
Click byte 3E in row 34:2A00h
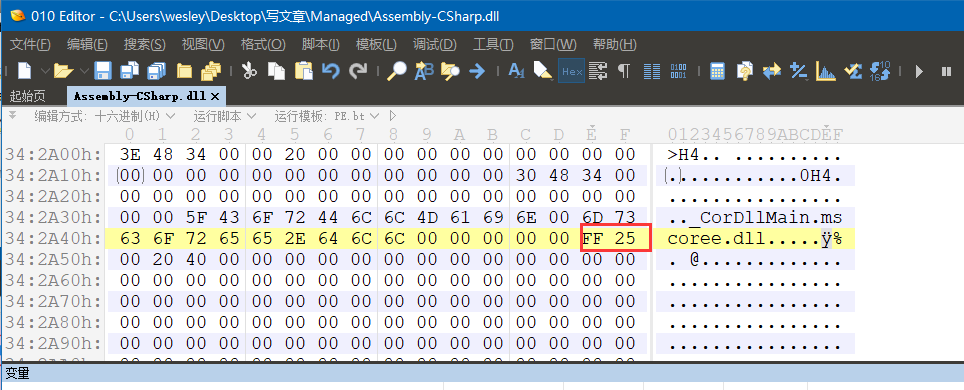[x=129, y=154]
